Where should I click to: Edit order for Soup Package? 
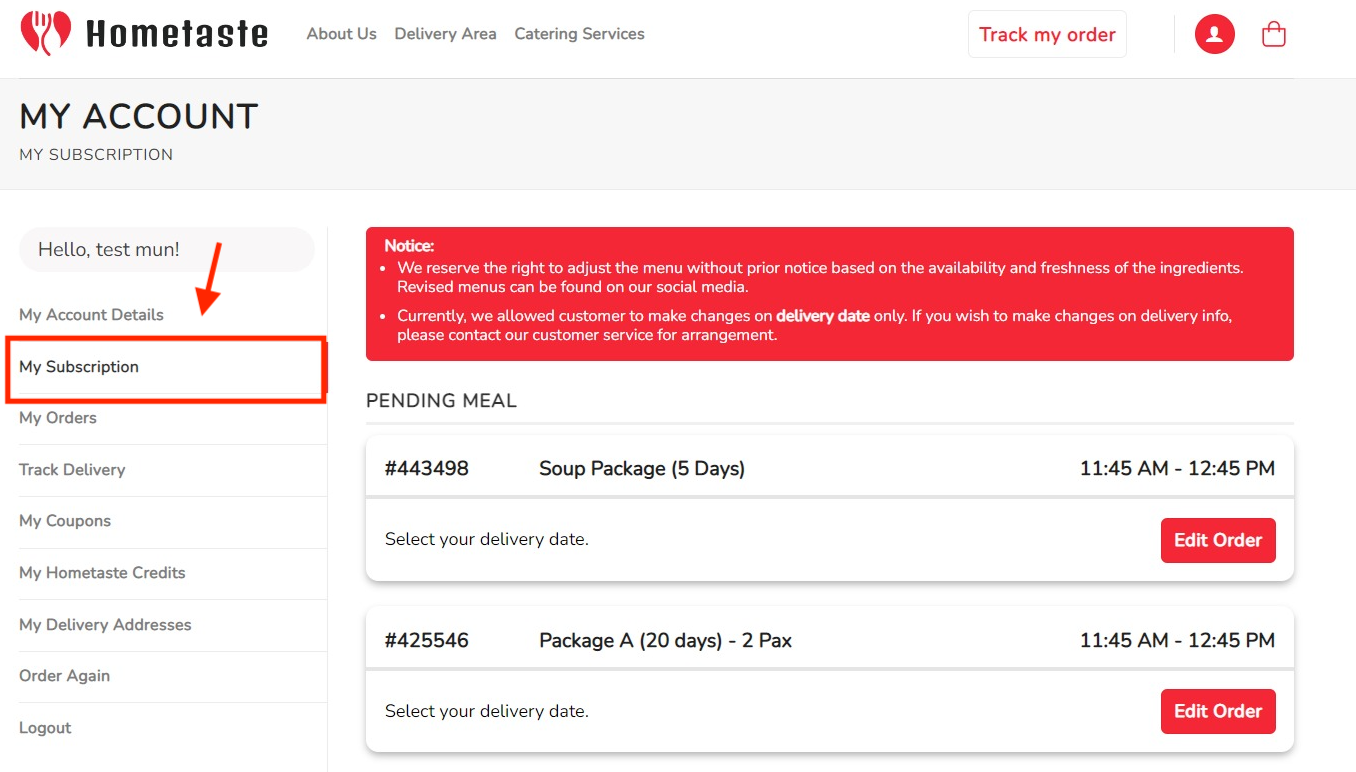point(1218,540)
